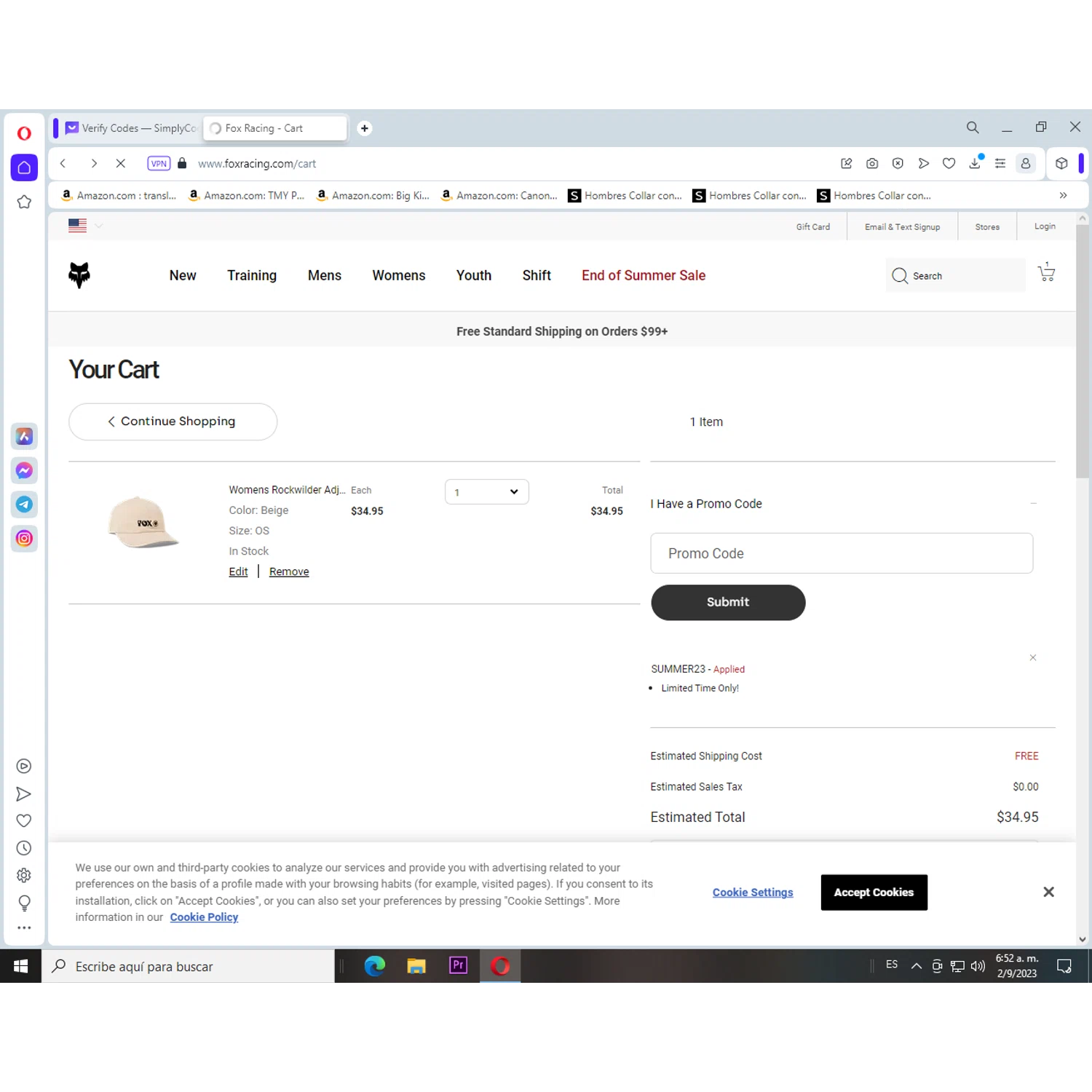
Task: Open Messenger in the Opera sidebar
Action: pyautogui.click(x=24, y=470)
